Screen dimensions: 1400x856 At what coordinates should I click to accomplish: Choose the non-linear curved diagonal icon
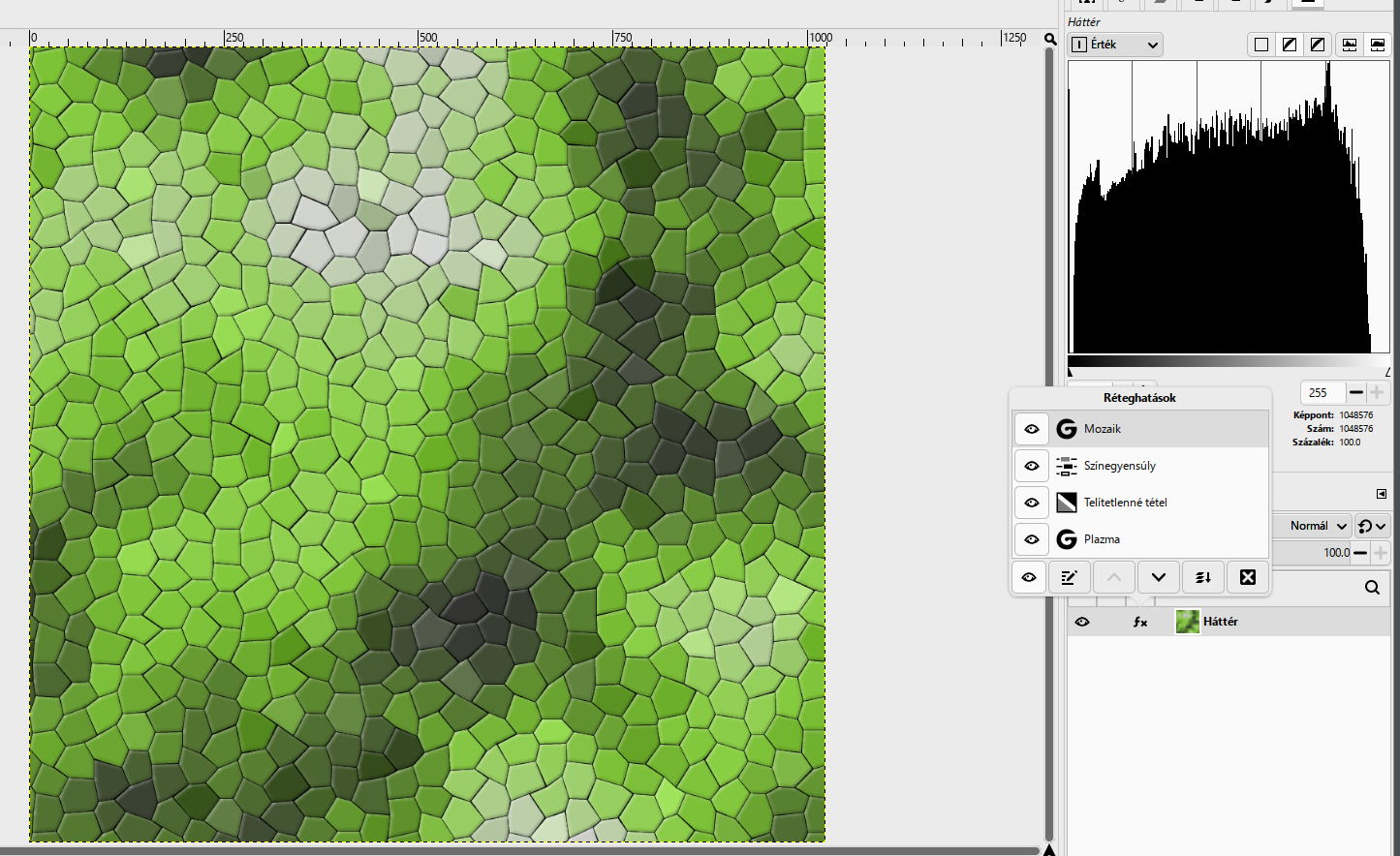point(1318,45)
